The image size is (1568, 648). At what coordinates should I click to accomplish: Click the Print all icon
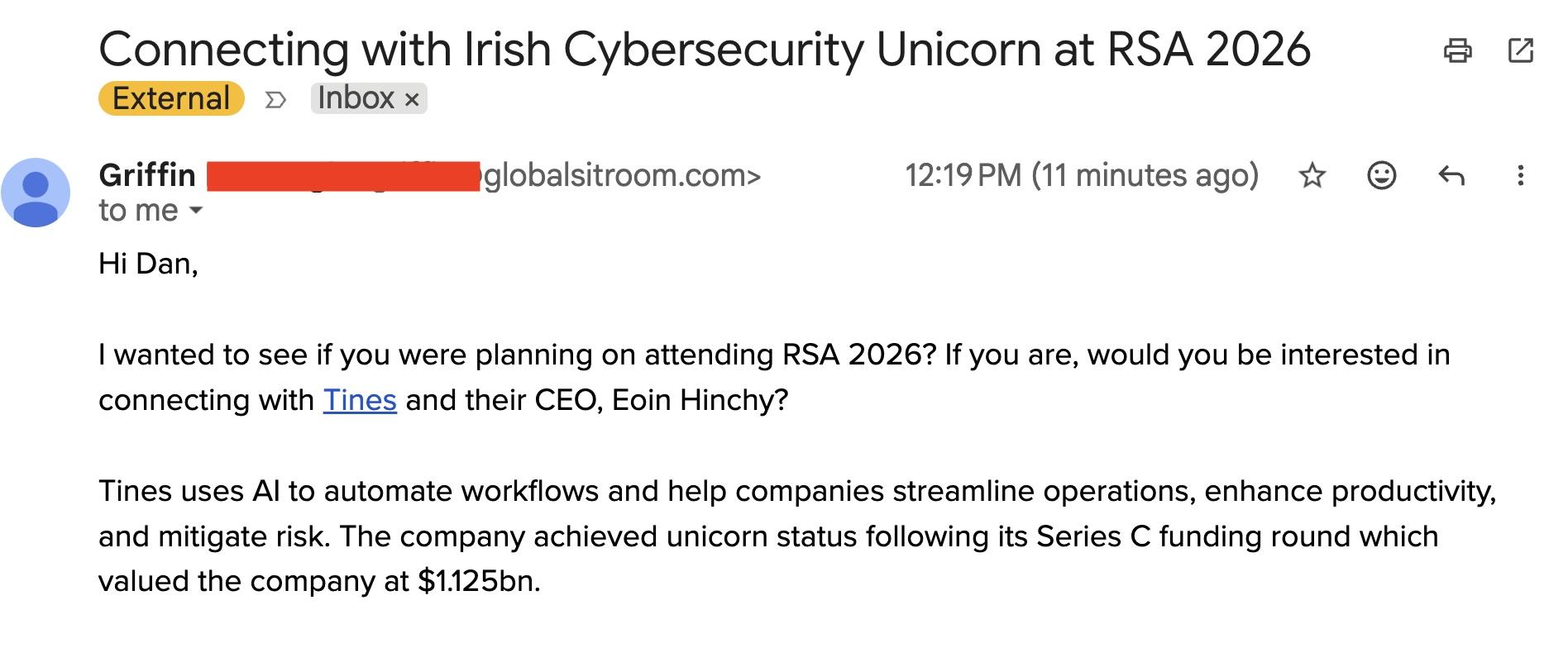point(1459,51)
